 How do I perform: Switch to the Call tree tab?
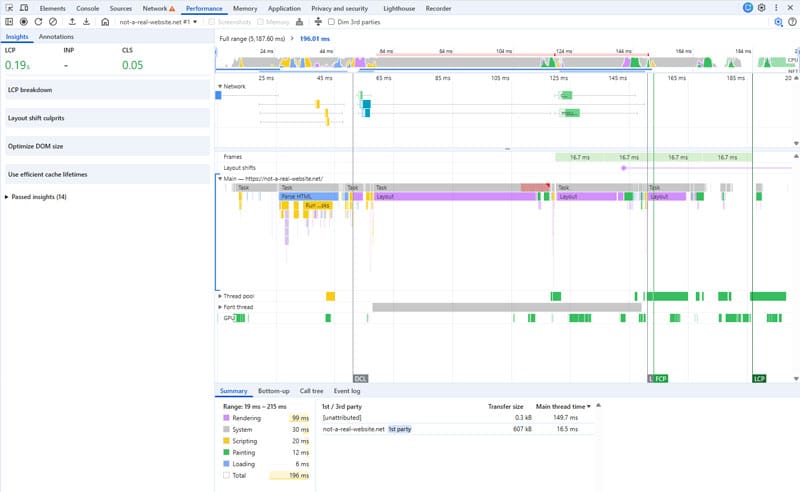coord(311,391)
